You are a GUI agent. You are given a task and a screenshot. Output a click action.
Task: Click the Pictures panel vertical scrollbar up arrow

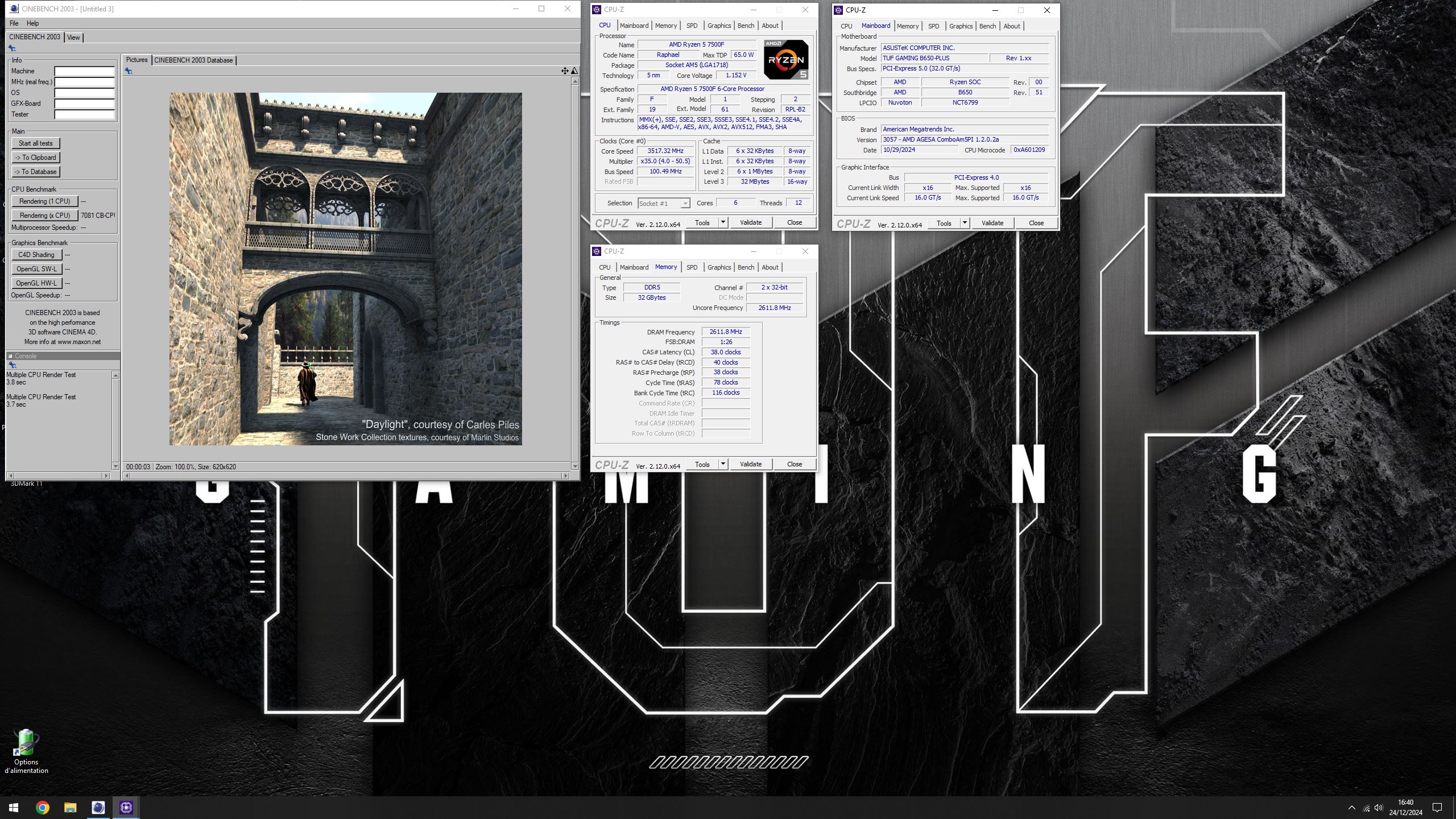coord(575,81)
